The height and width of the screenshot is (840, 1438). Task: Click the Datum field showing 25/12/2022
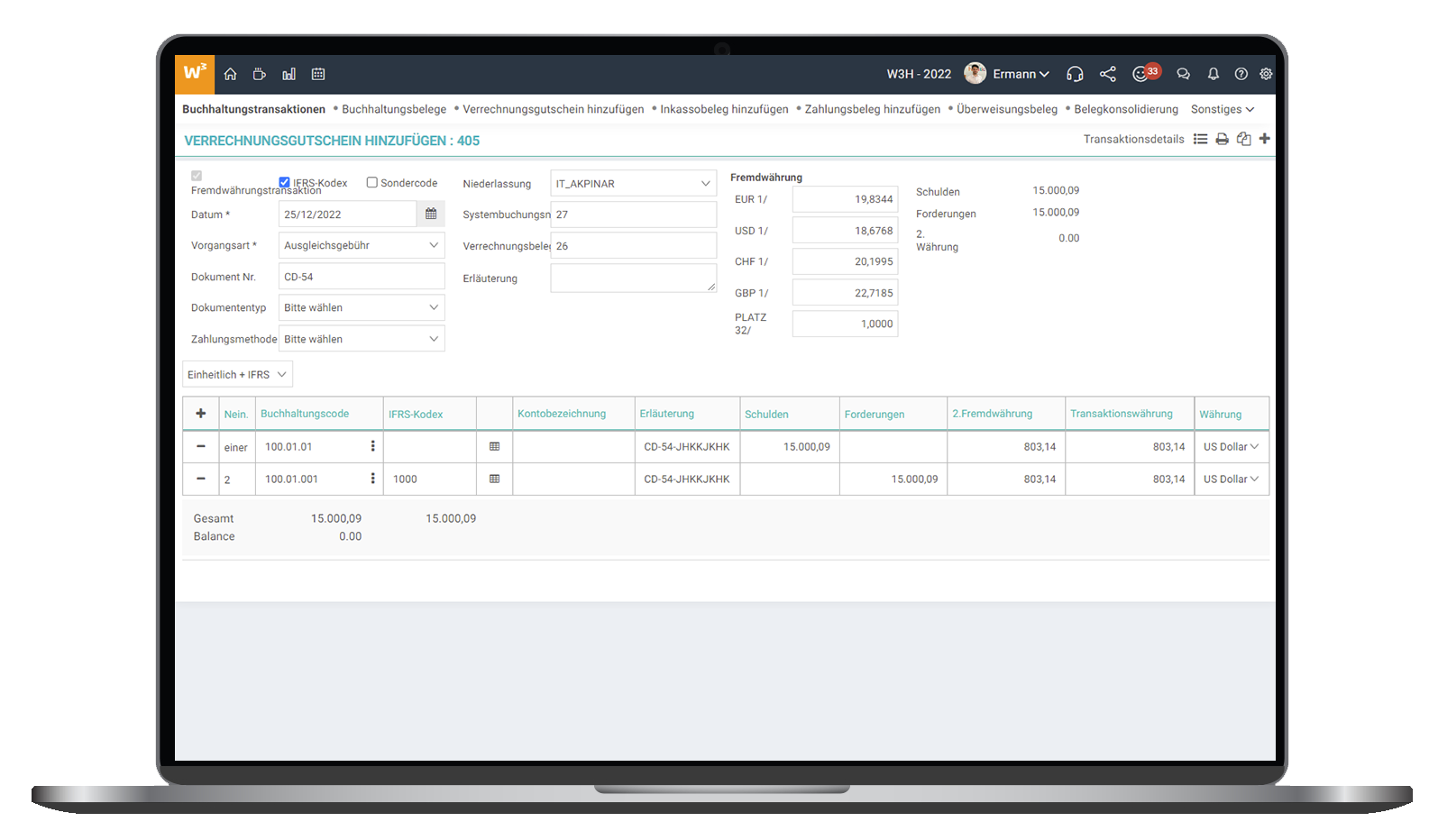[347, 214]
